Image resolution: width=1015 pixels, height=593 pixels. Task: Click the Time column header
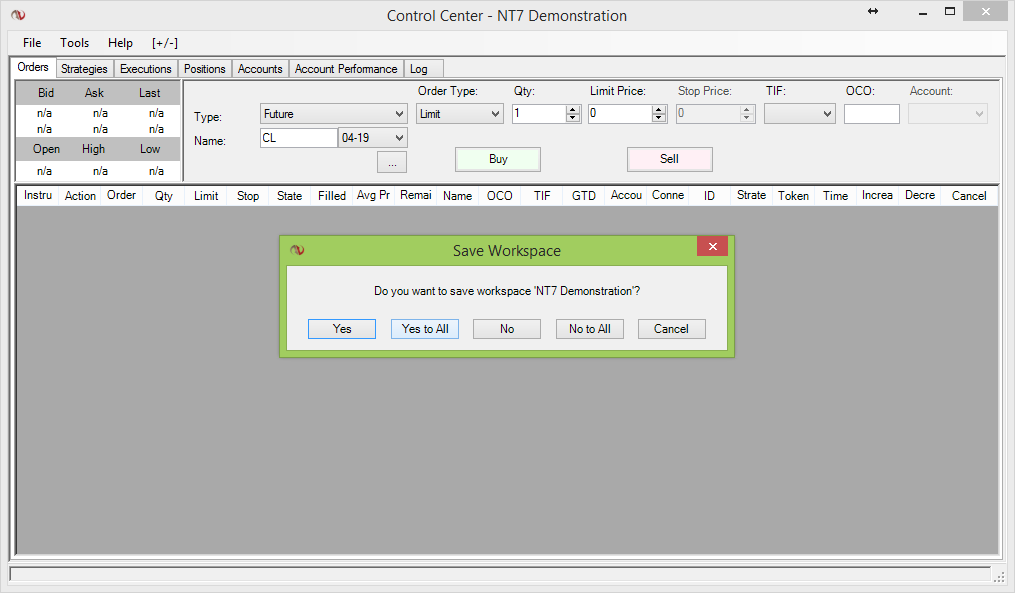(836, 196)
